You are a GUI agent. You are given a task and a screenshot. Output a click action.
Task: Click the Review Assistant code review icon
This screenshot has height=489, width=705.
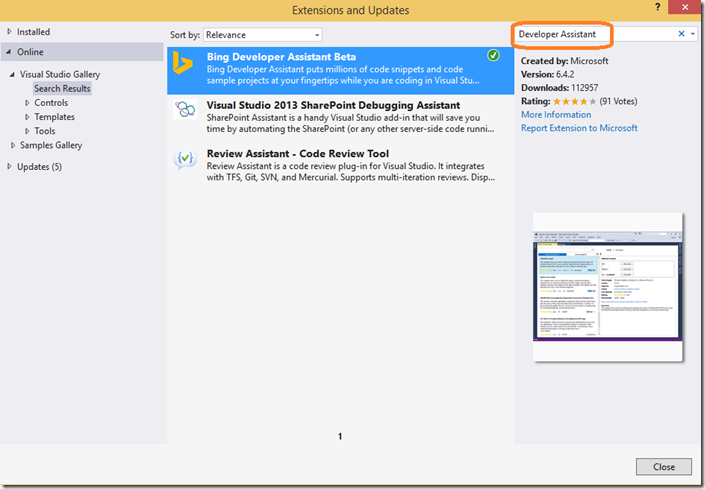(x=185, y=159)
